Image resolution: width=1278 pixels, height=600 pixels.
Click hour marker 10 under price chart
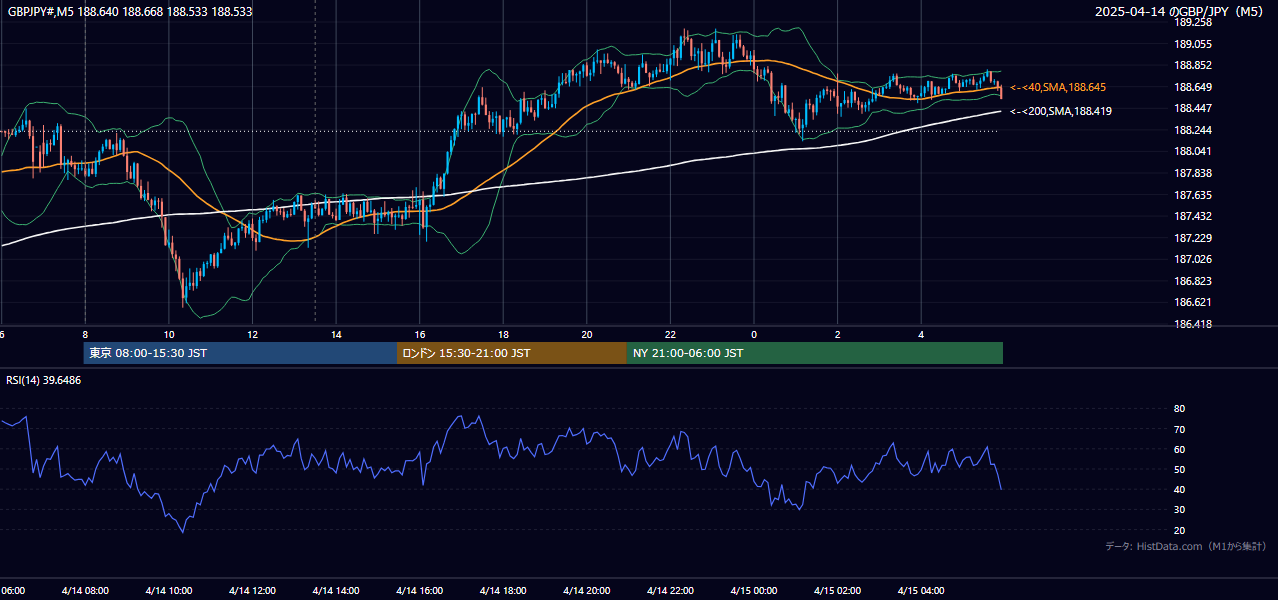[x=169, y=334]
